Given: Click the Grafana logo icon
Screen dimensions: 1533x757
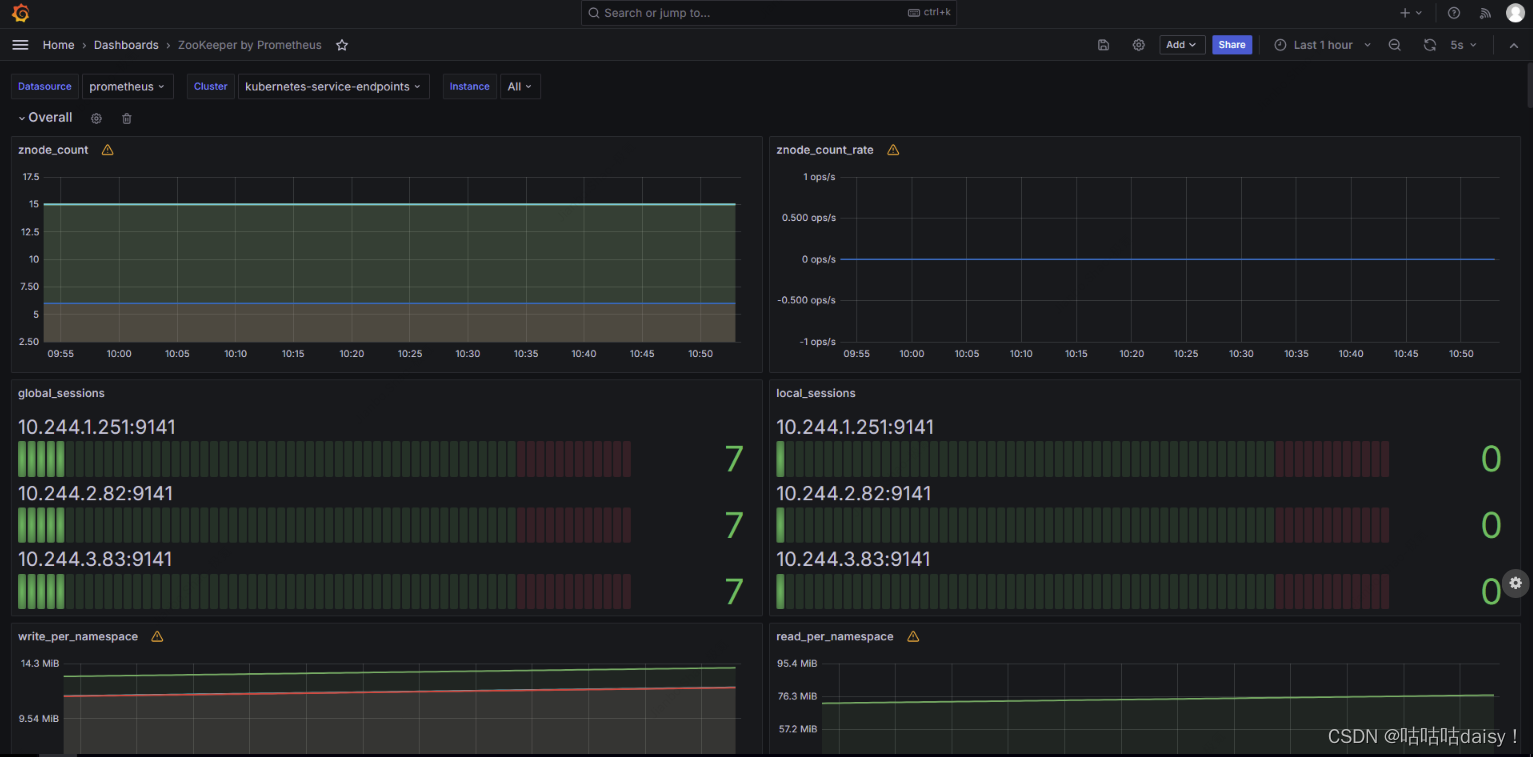Looking at the screenshot, I should 20,13.
